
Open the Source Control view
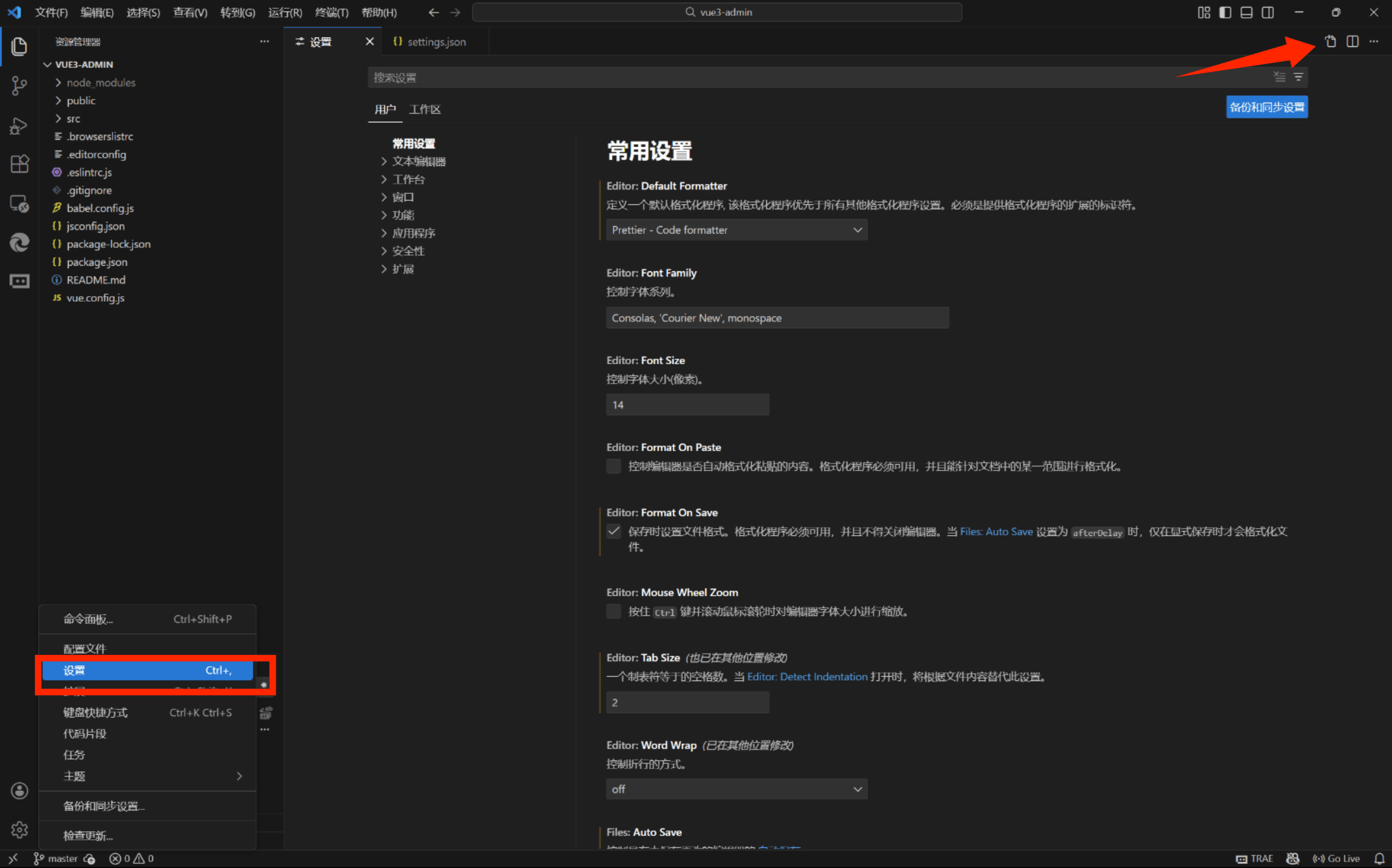[x=20, y=85]
